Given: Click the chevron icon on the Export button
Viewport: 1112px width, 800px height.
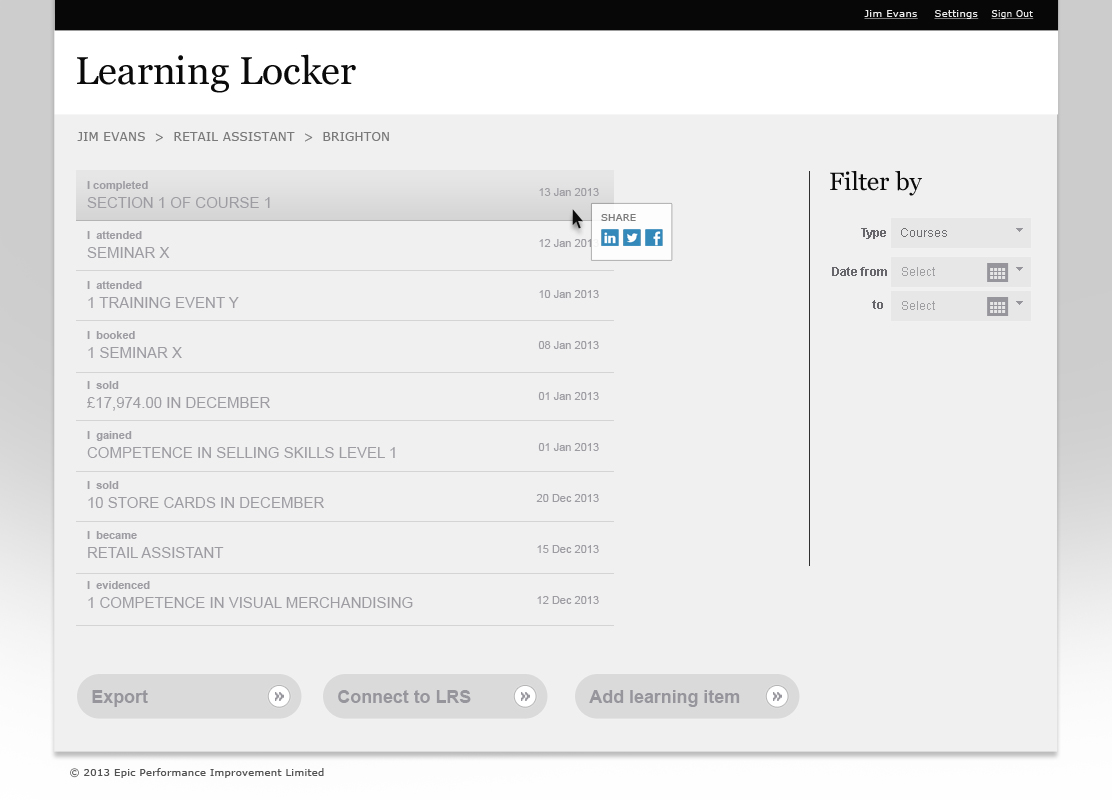Looking at the screenshot, I should point(278,696).
